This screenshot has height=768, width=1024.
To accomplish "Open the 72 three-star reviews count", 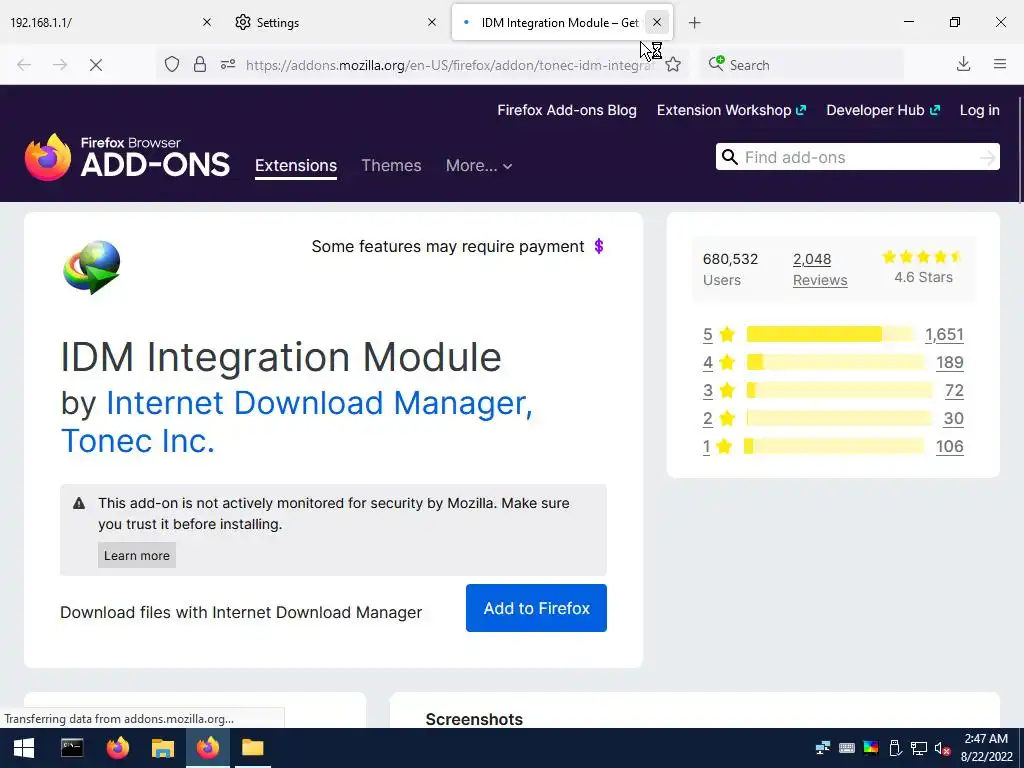I will click(x=954, y=391).
